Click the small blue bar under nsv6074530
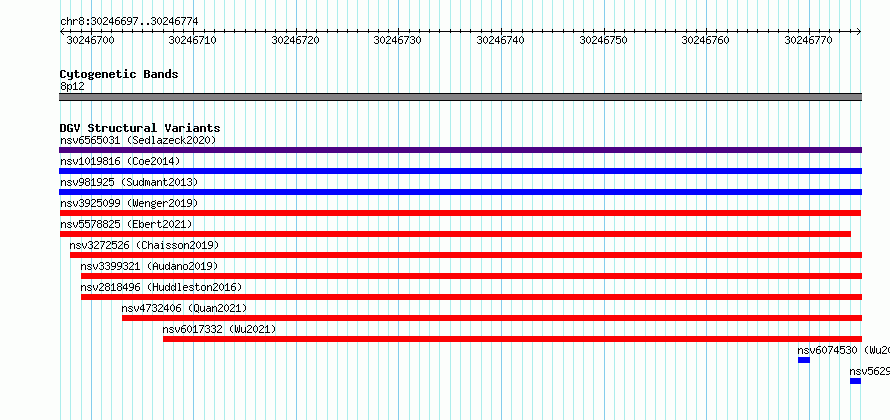Image resolution: width=890 pixels, height=420 pixels. tap(804, 360)
